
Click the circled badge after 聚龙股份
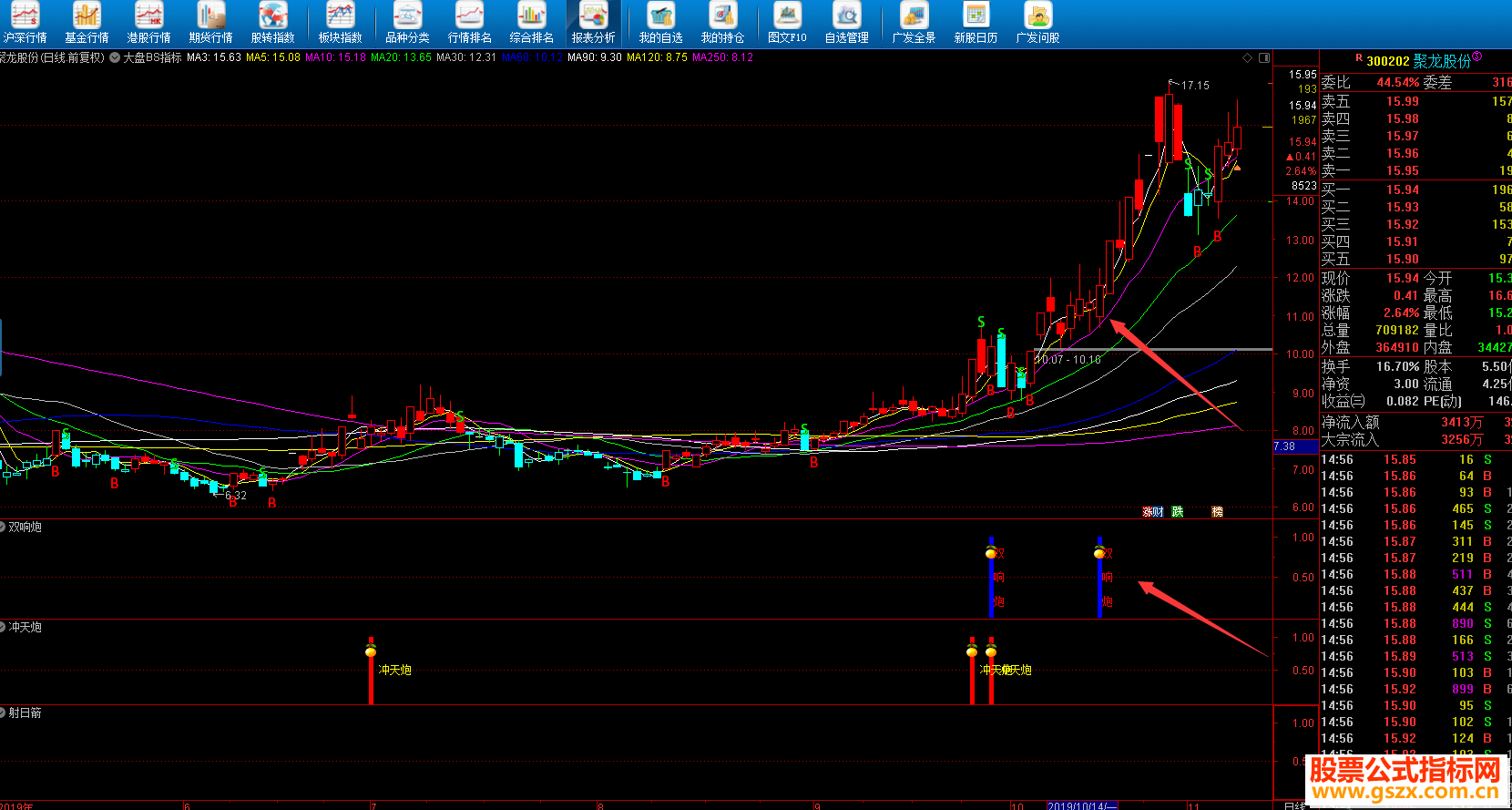pyautogui.click(x=1477, y=56)
